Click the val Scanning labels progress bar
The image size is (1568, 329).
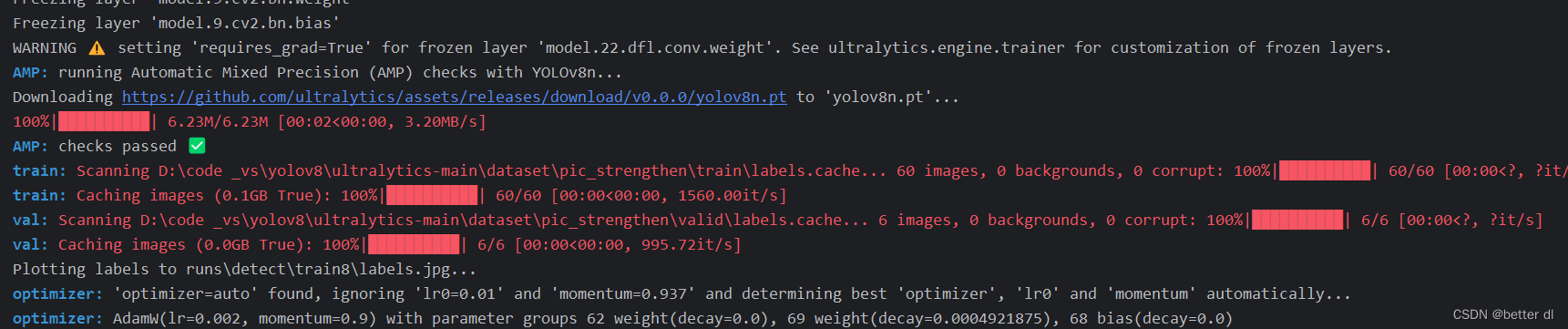click(x=1297, y=220)
